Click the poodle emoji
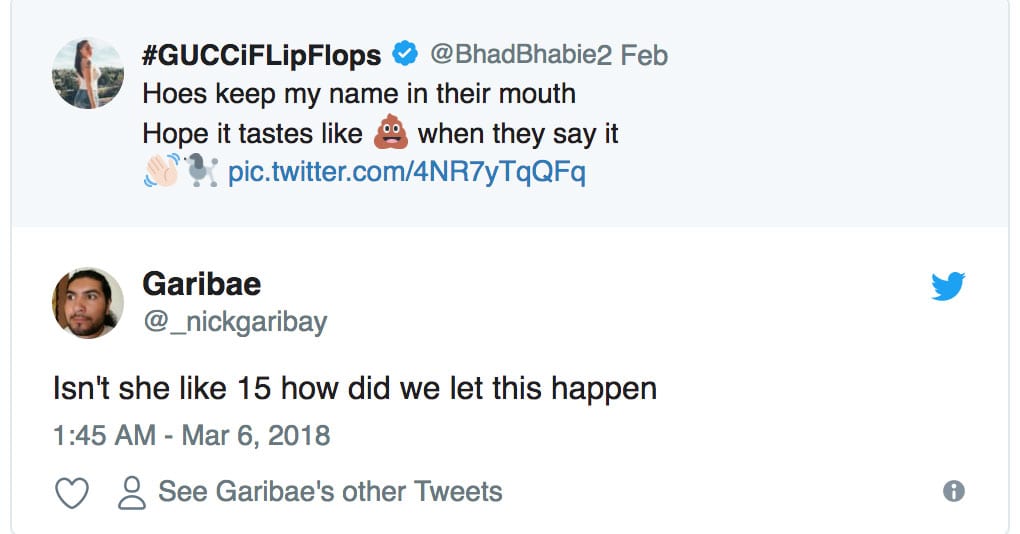The image size is (1020, 534). click(200, 171)
